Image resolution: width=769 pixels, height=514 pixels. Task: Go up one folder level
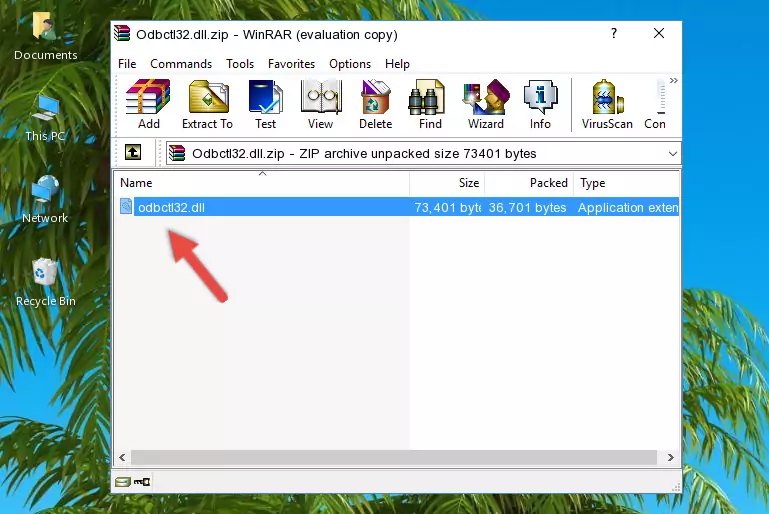(133, 153)
